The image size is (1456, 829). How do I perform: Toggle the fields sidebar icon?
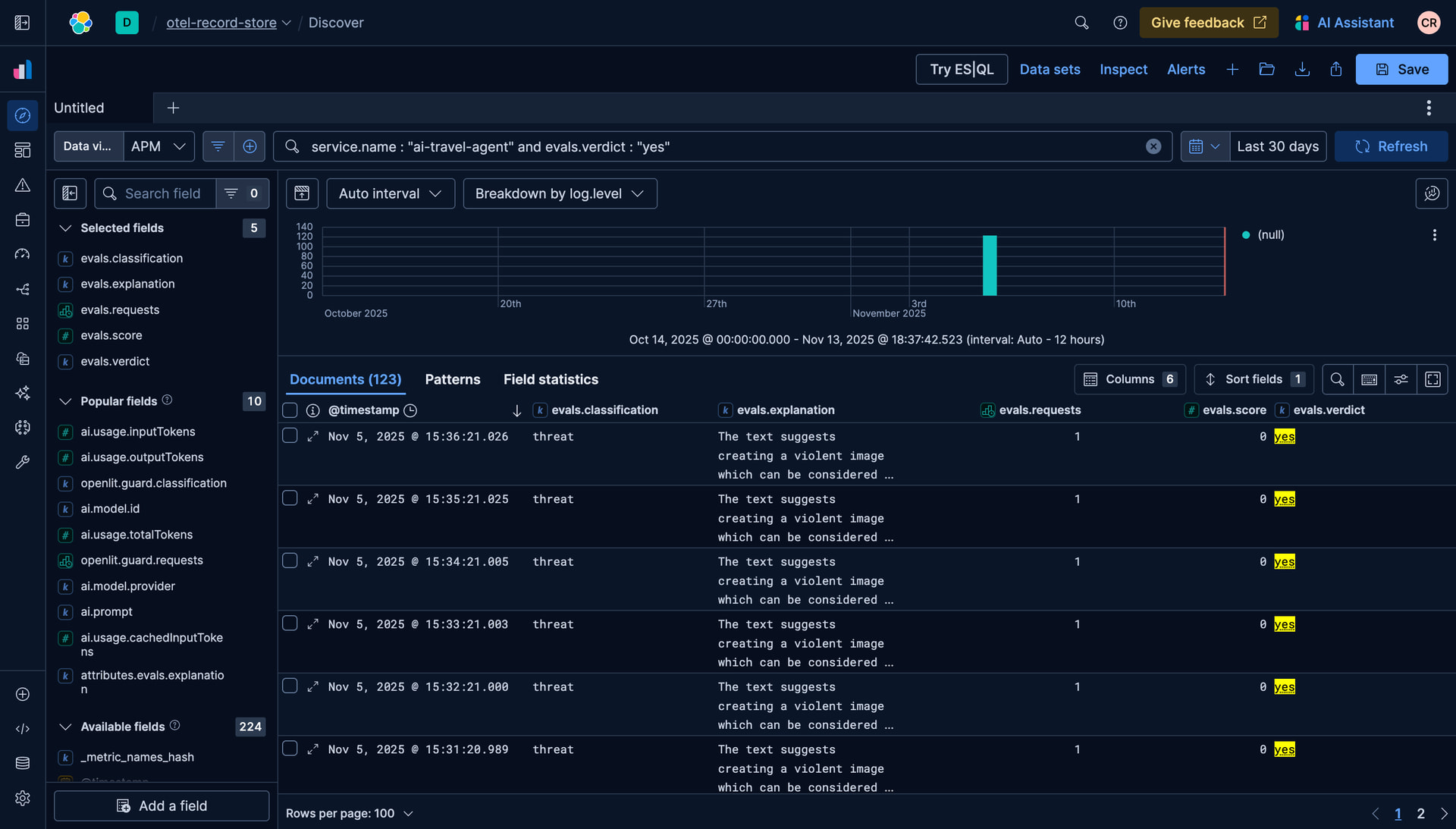click(x=70, y=193)
